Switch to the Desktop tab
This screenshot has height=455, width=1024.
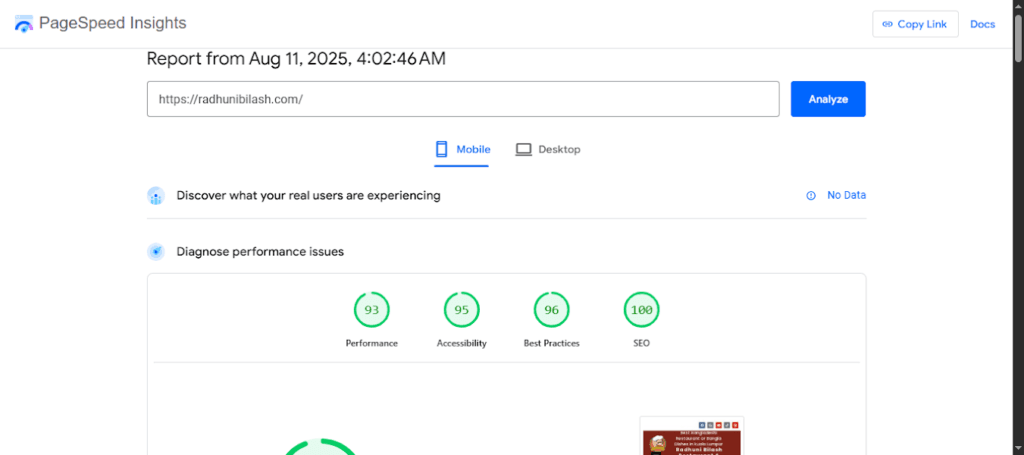[547, 149]
